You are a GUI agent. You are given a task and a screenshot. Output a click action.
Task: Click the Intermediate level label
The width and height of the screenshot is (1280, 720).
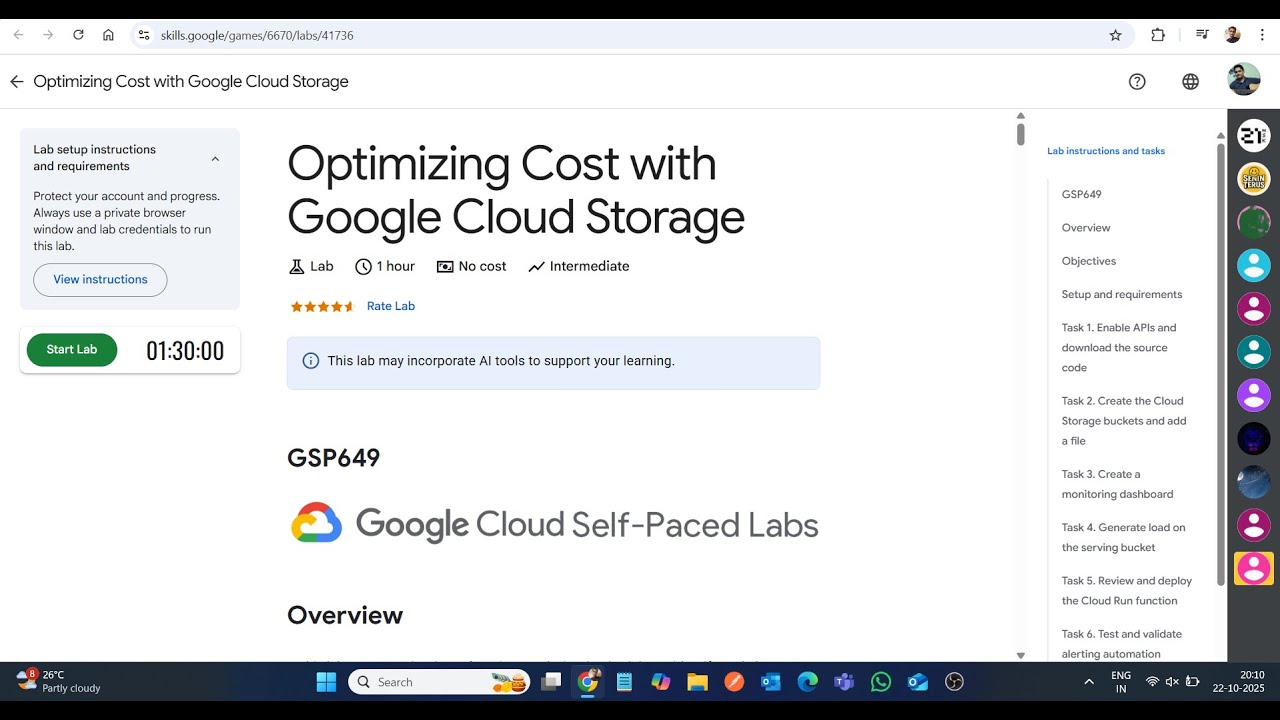(579, 266)
